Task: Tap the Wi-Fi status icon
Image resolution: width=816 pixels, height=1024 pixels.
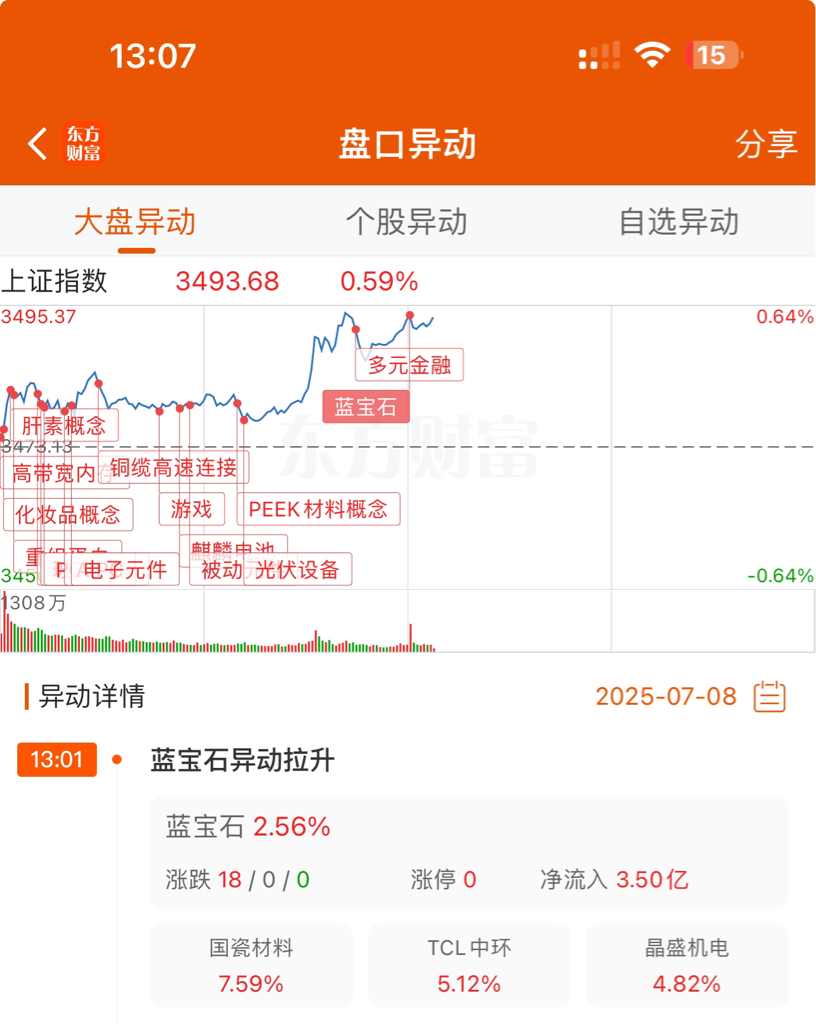Action: tap(653, 55)
